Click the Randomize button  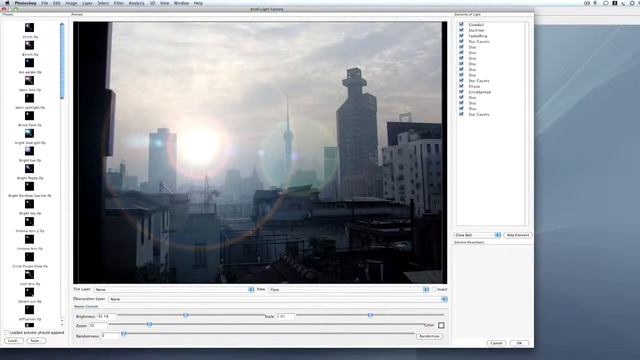pyautogui.click(x=429, y=336)
